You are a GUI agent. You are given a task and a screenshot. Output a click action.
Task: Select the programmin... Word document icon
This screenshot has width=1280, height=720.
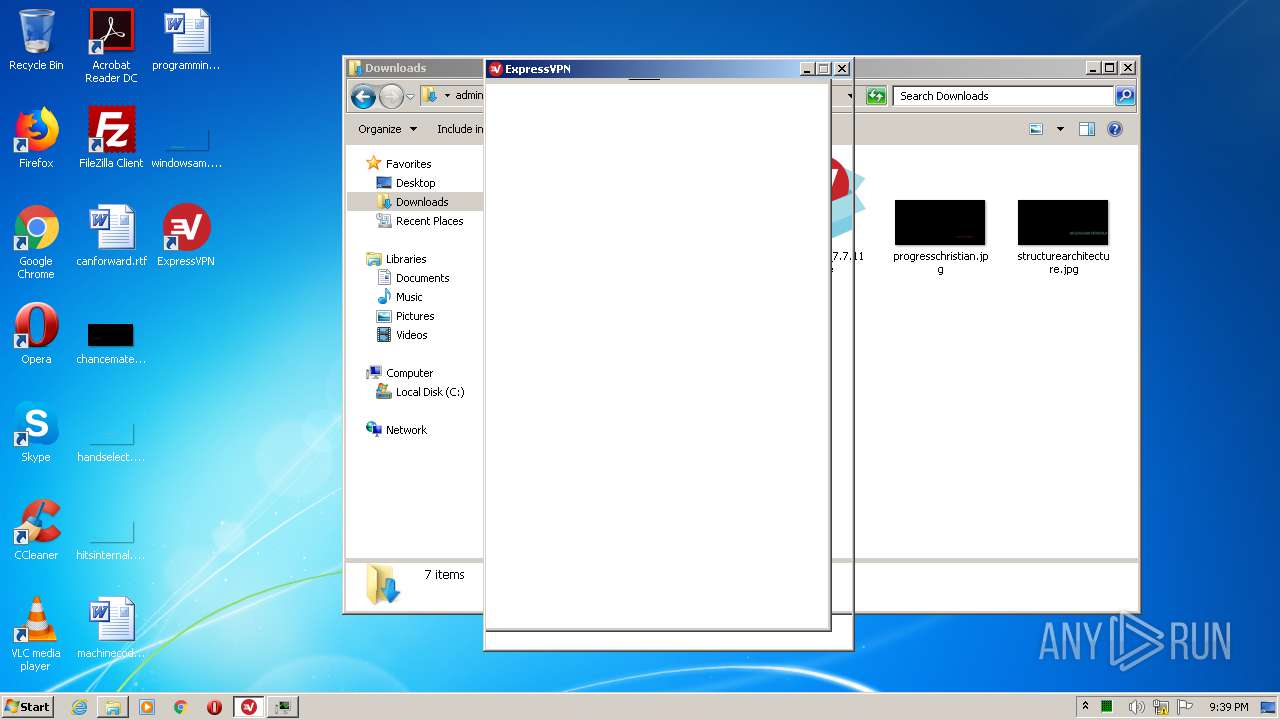(x=186, y=41)
